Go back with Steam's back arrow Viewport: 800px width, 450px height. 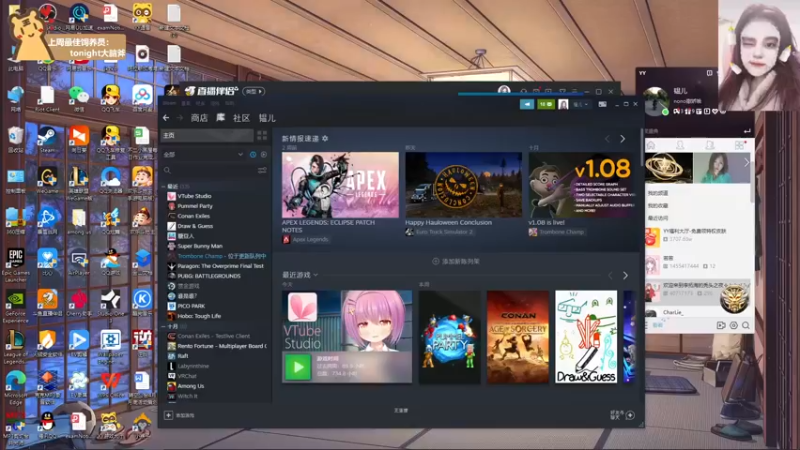pyautogui.click(x=166, y=118)
